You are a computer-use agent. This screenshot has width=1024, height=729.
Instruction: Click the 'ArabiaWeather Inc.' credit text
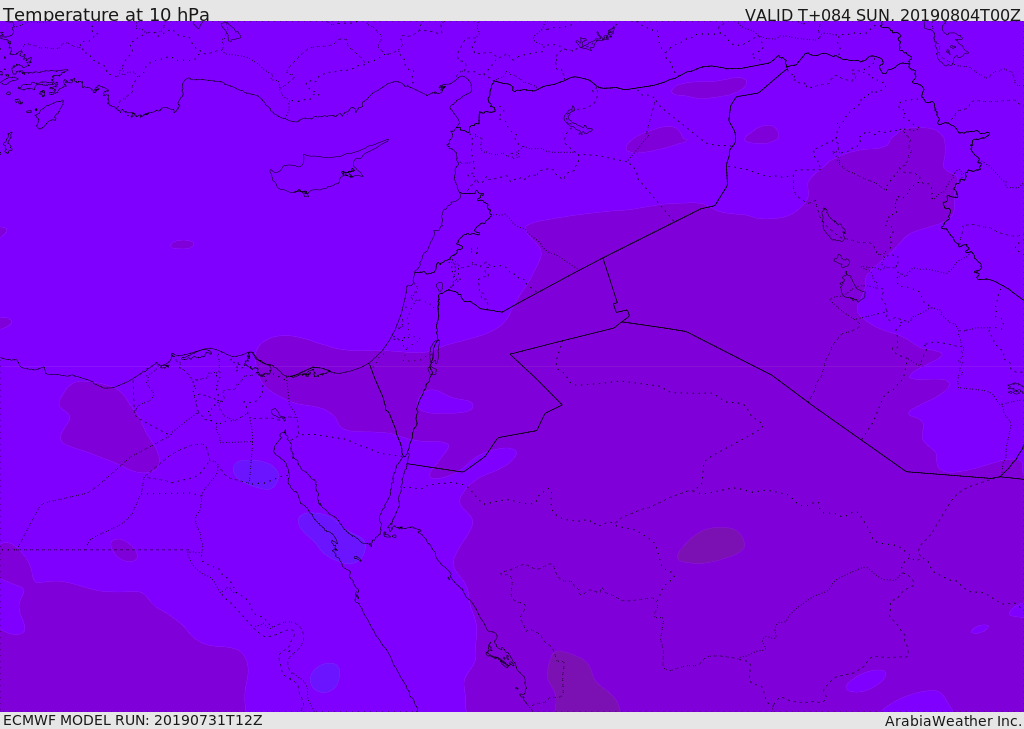[x=952, y=721]
